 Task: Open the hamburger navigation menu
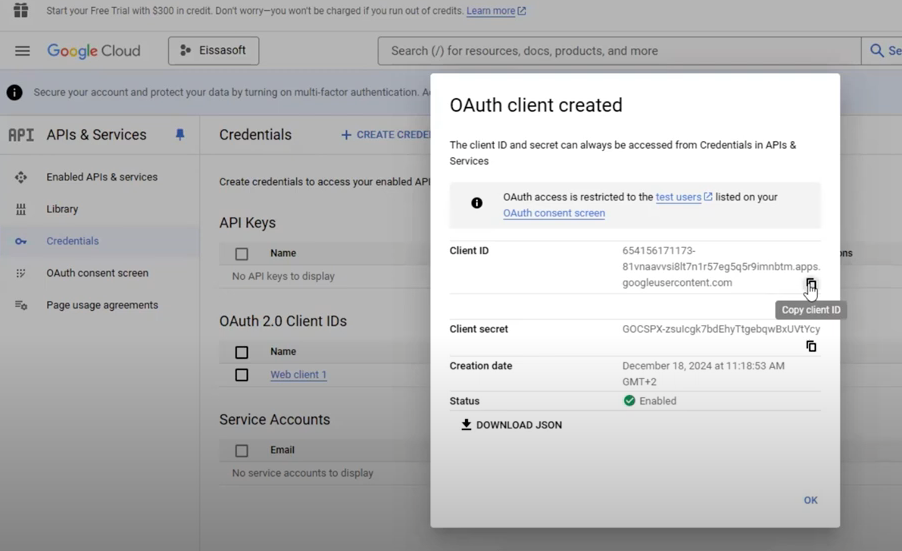click(x=22, y=51)
